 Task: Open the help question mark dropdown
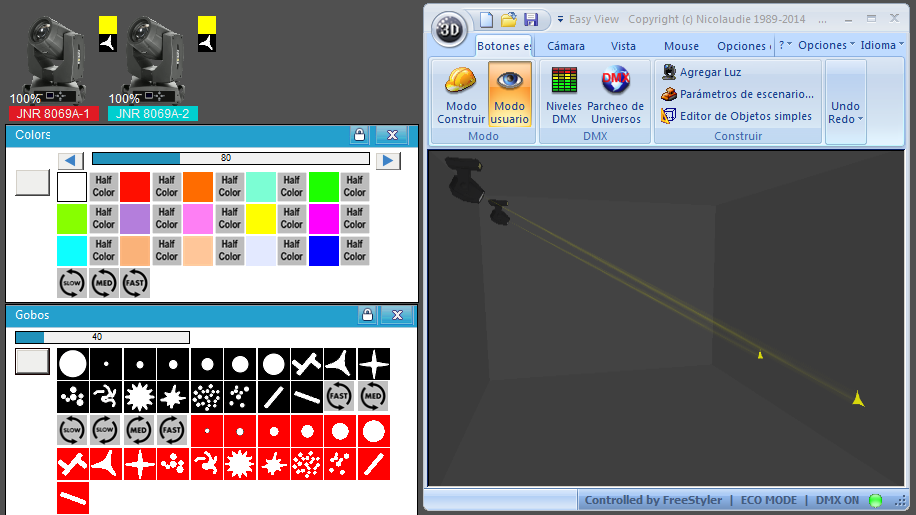(785, 45)
